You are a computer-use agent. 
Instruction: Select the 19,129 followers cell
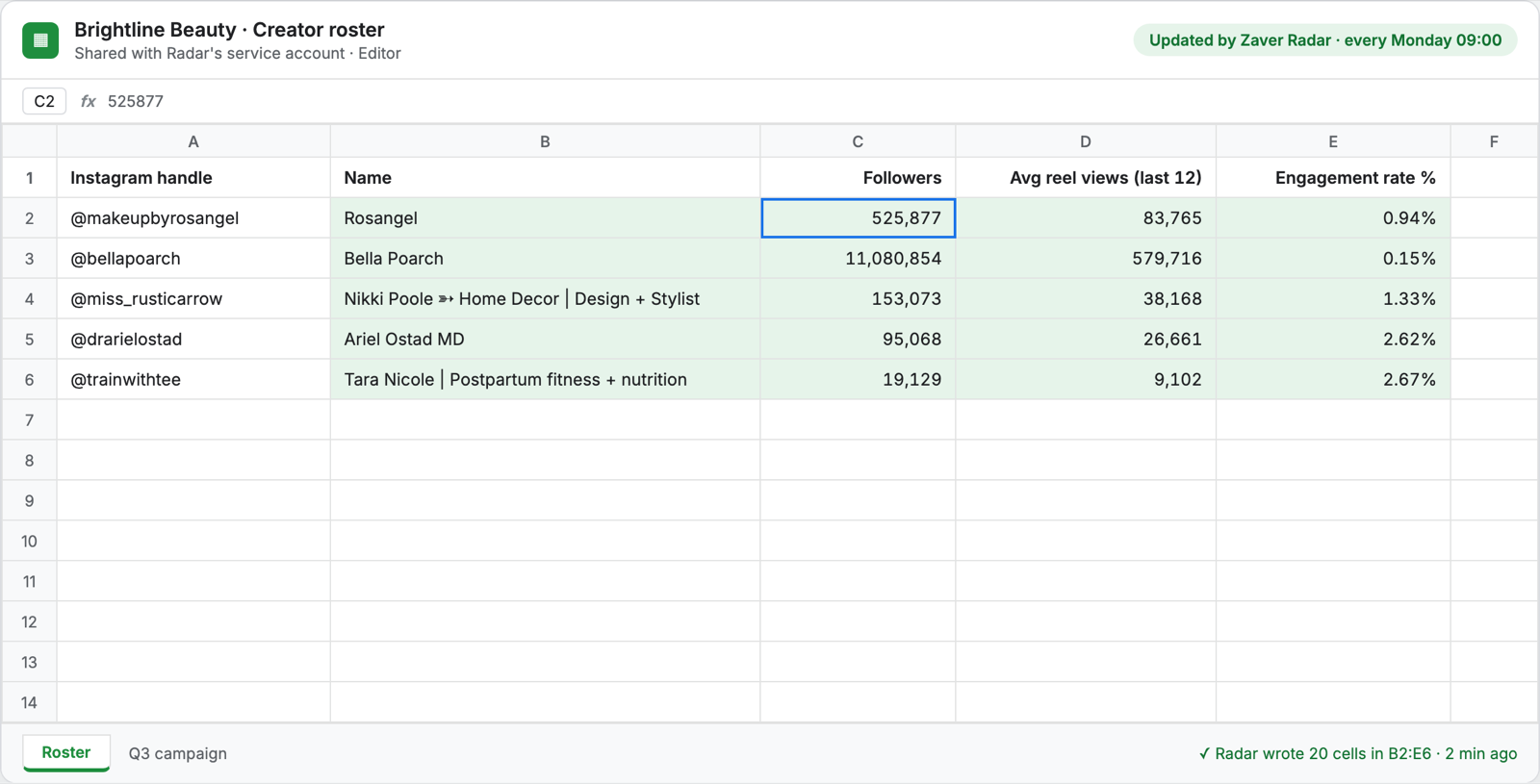pos(858,380)
